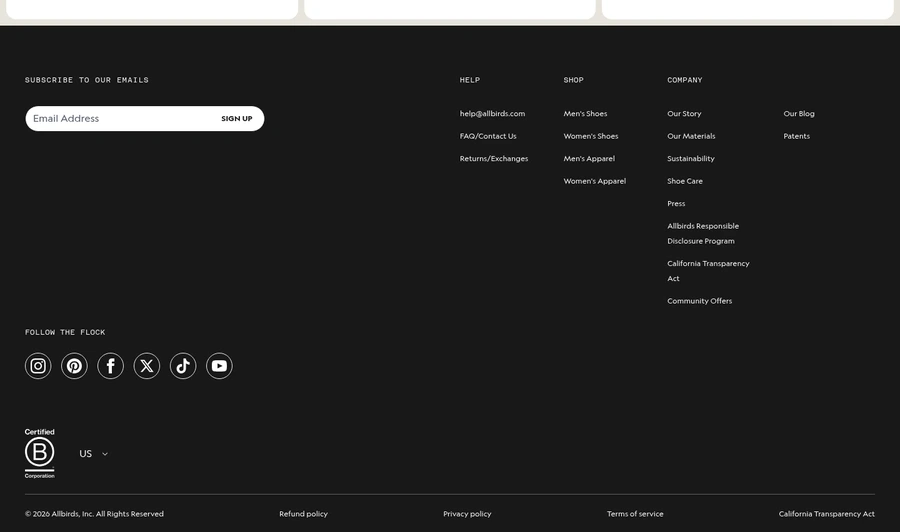Viewport: 900px width, 532px height.
Task: Open Terms of service link
Action: [635, 514]
